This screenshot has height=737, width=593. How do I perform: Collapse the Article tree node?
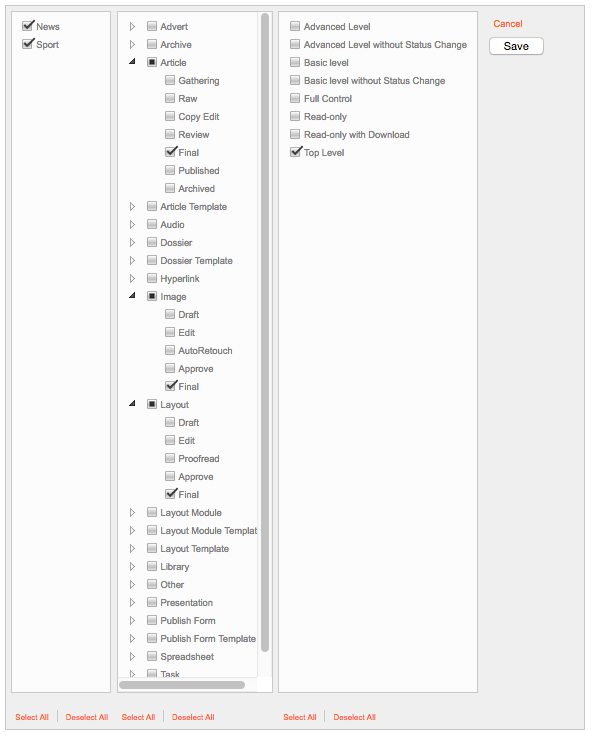pyautogui.click(x=133, y=62)
